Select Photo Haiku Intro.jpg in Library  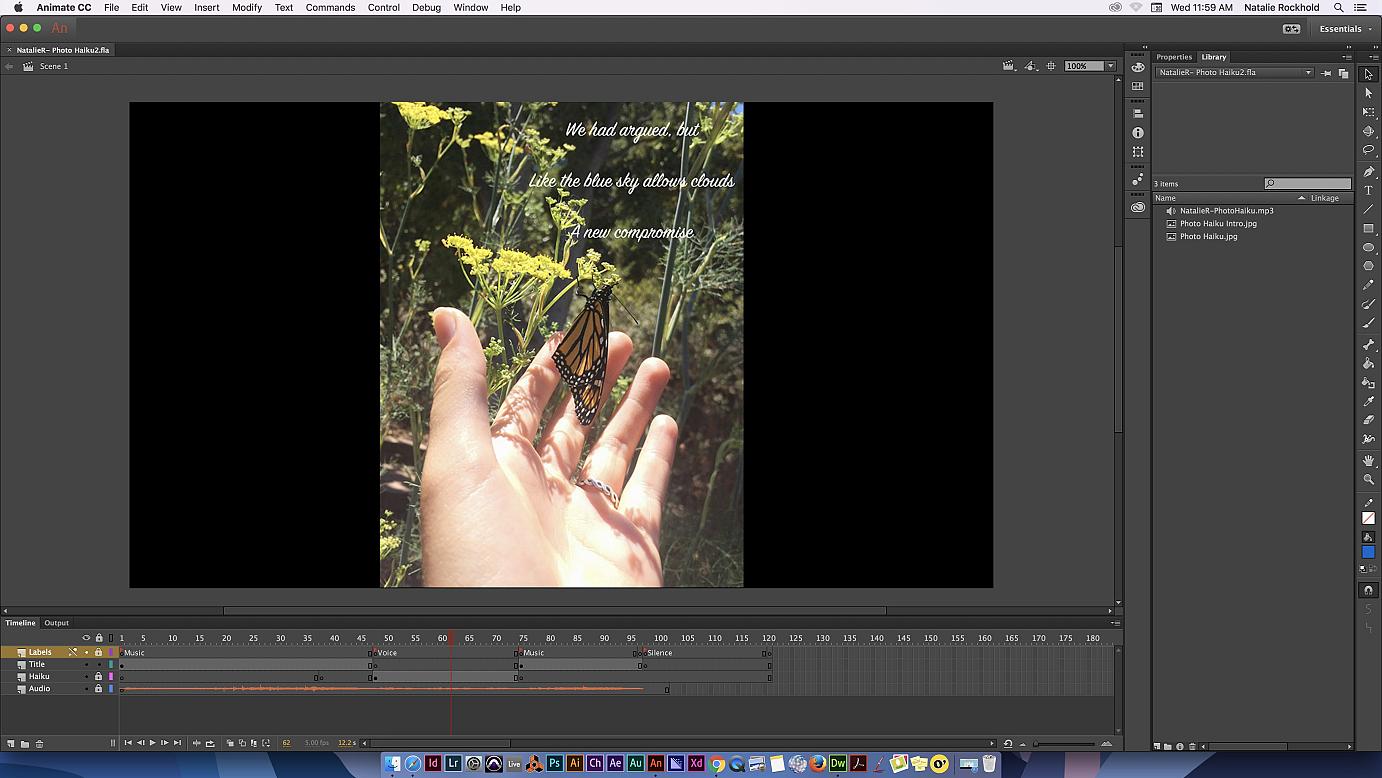pyautogui.click(x=1218, y=224)
